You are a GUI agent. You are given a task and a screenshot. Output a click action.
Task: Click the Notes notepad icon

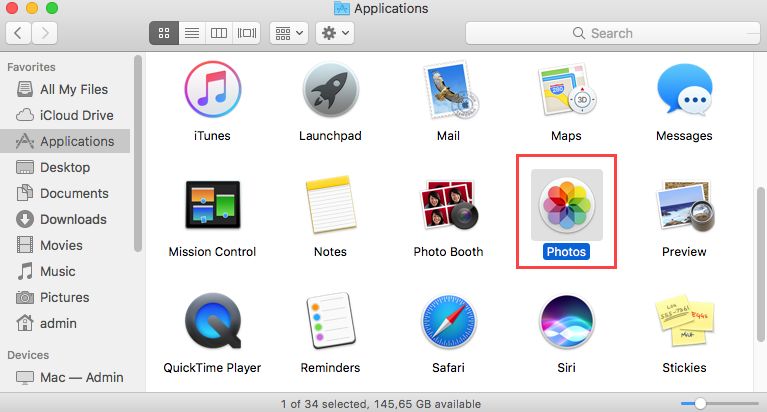click(x=331, y=205)
